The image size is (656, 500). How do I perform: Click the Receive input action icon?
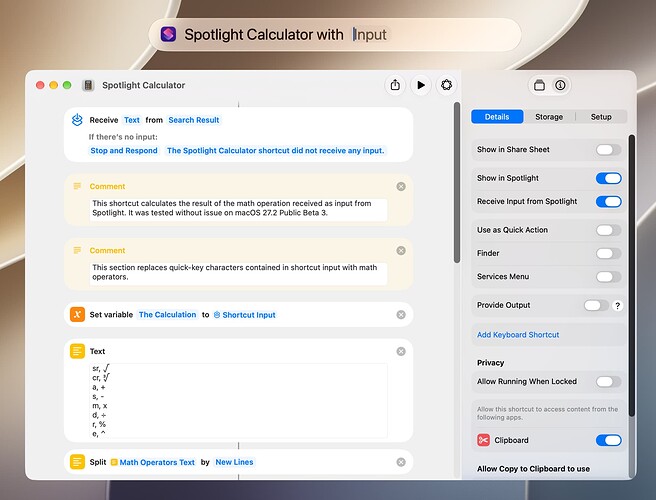coord(77,120)
